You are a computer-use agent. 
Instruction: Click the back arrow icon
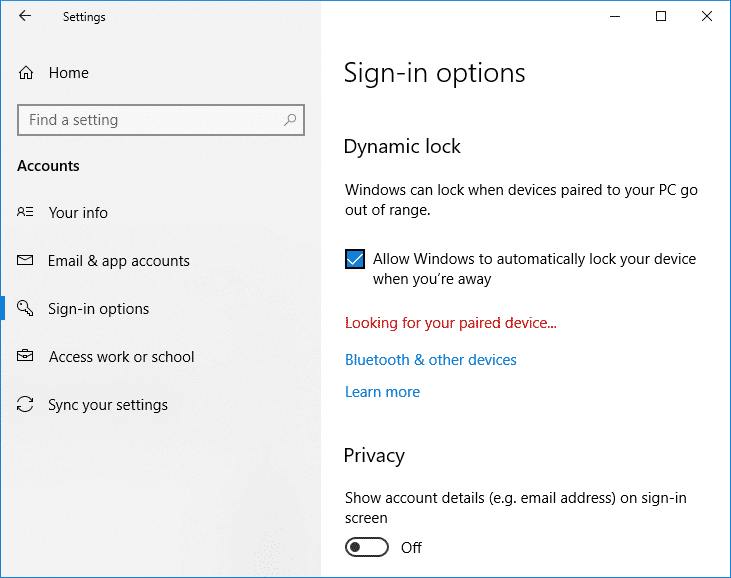(25, 16)
